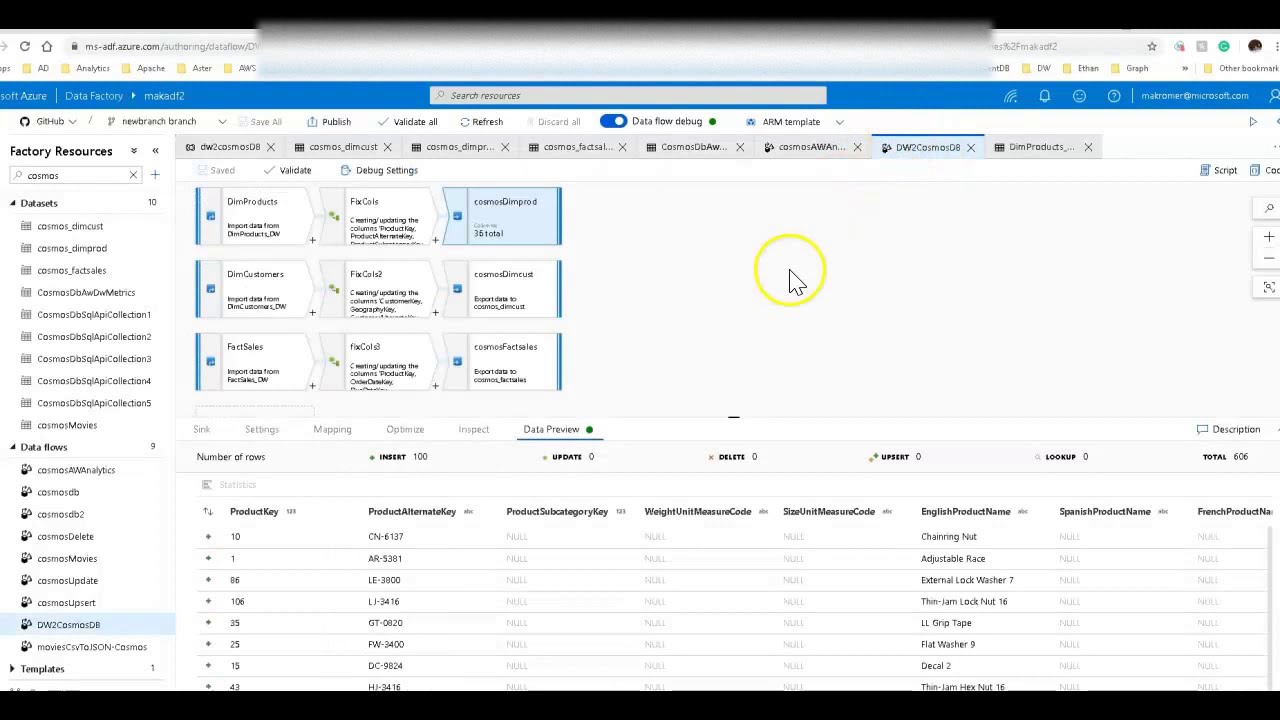Add a transformation after the FactSales source
The height and width of the screenshot is (720, 1280).
[x=312, y=385]
